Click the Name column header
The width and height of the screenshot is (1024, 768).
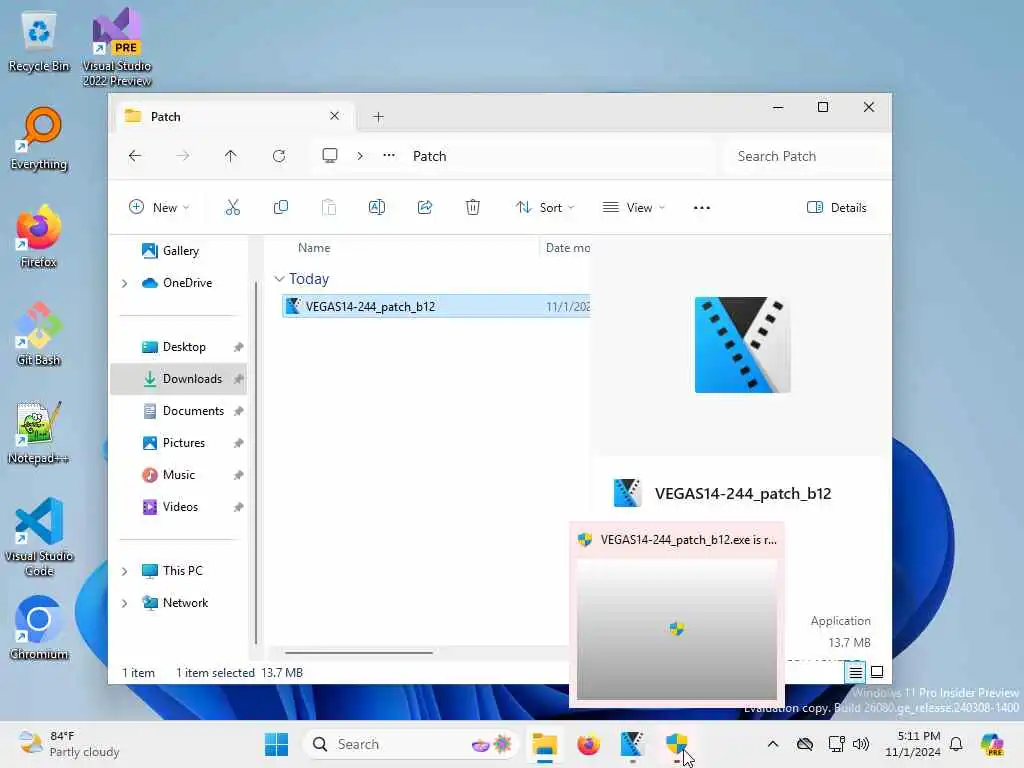coord(314,248)
